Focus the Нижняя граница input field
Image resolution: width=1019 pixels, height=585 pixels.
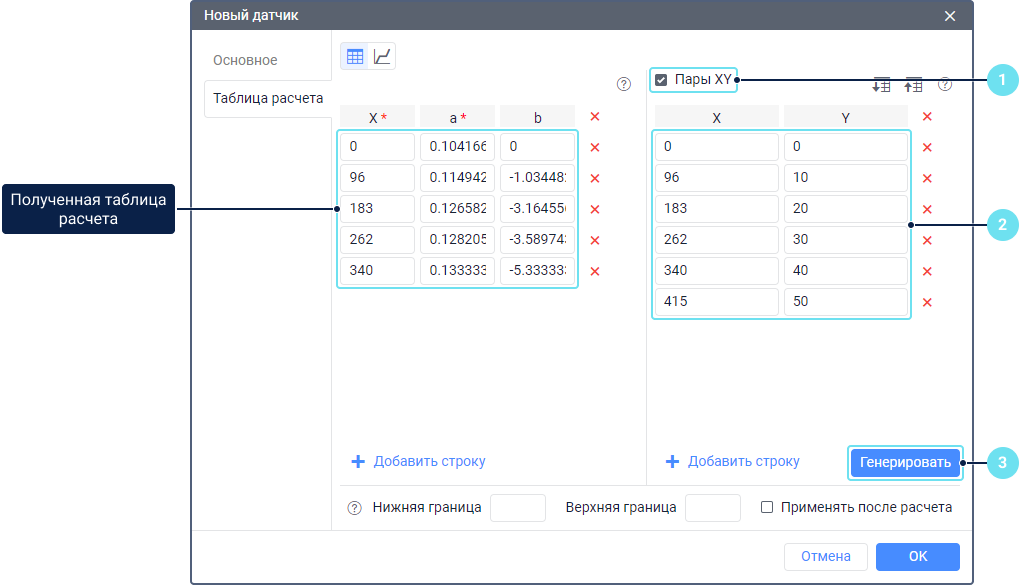518,508
